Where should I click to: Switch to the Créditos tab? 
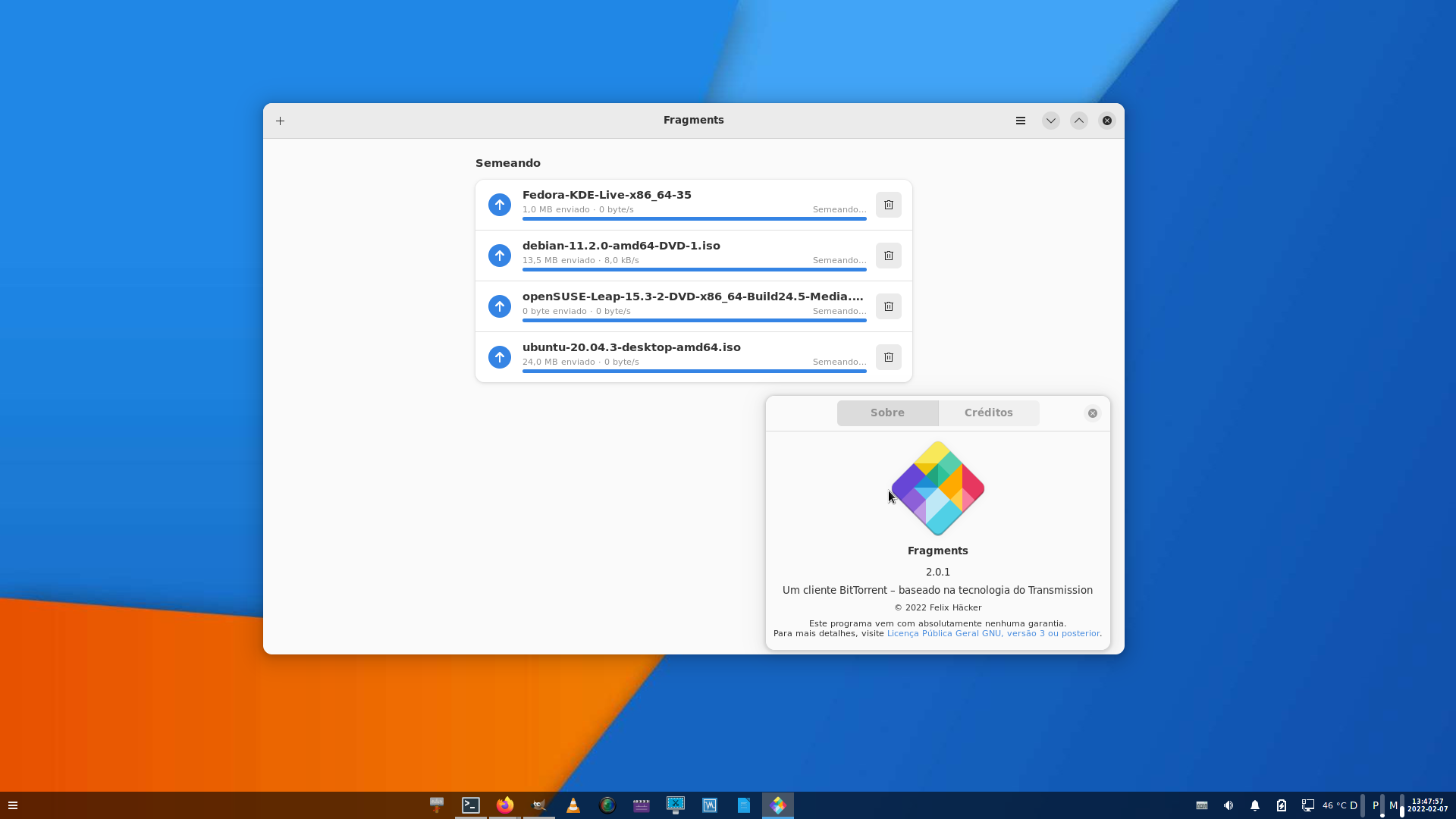[989, 413]
